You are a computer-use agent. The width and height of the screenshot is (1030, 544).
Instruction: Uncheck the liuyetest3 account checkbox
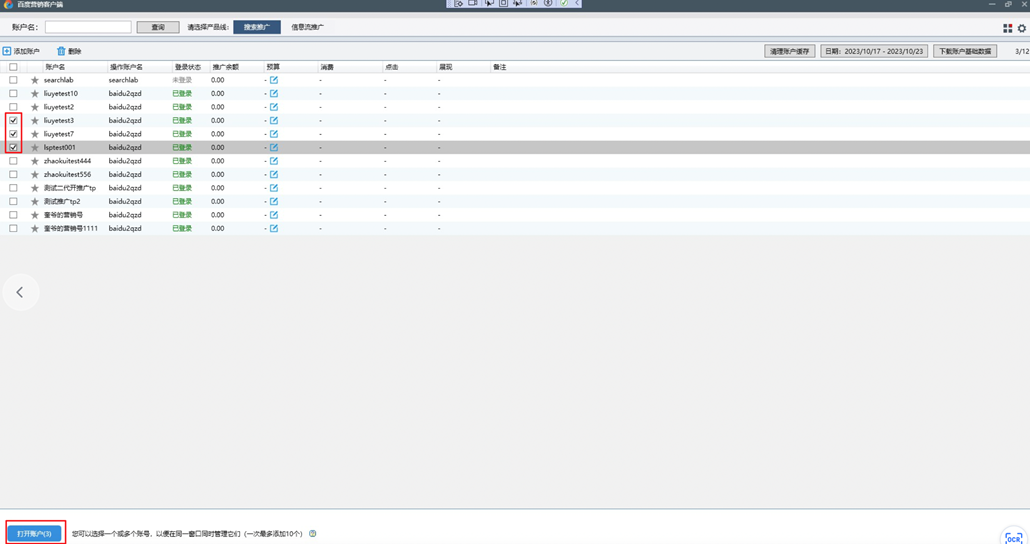(13, 121)
